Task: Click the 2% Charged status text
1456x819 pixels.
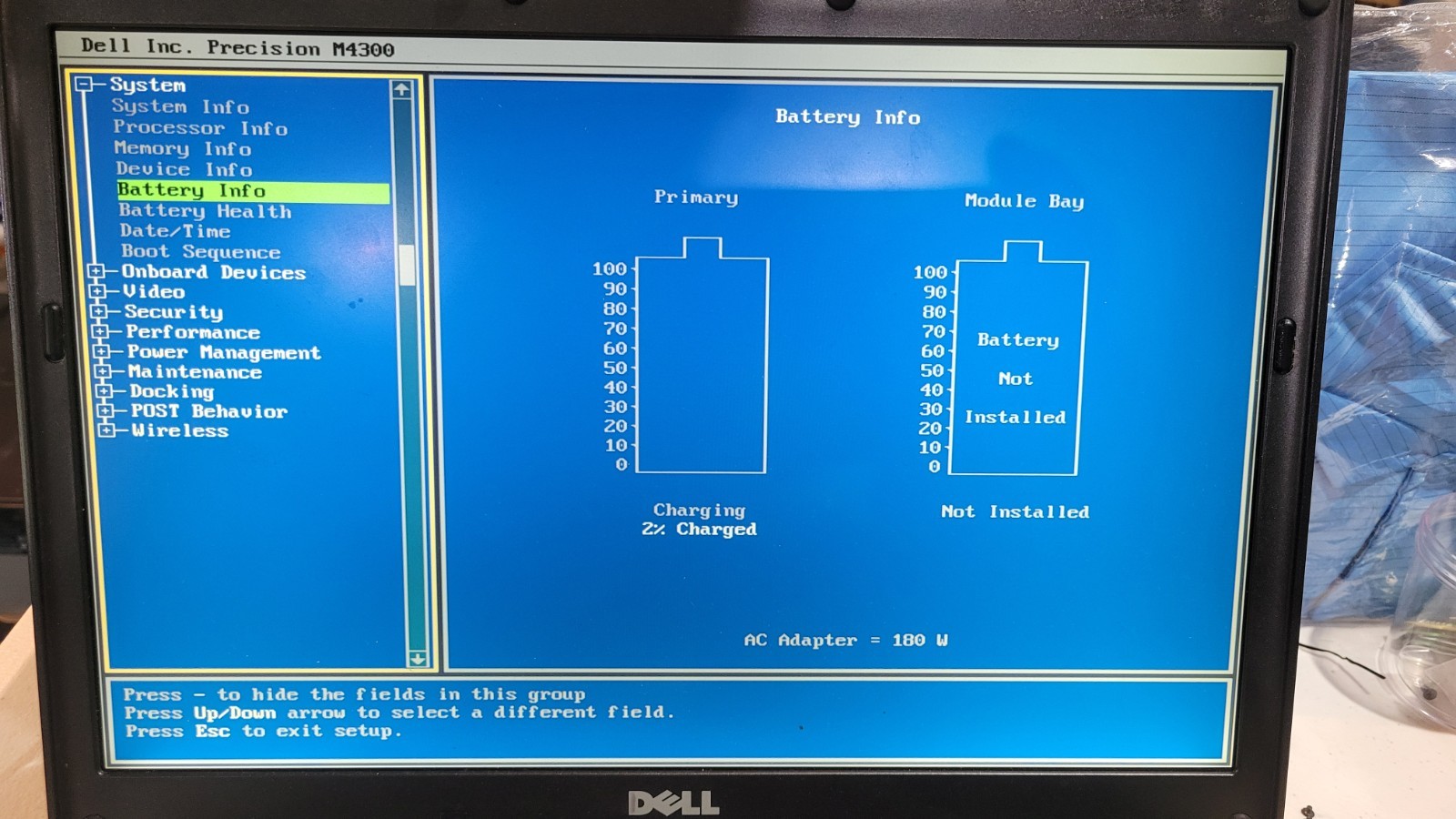Action: pos(699,530)
